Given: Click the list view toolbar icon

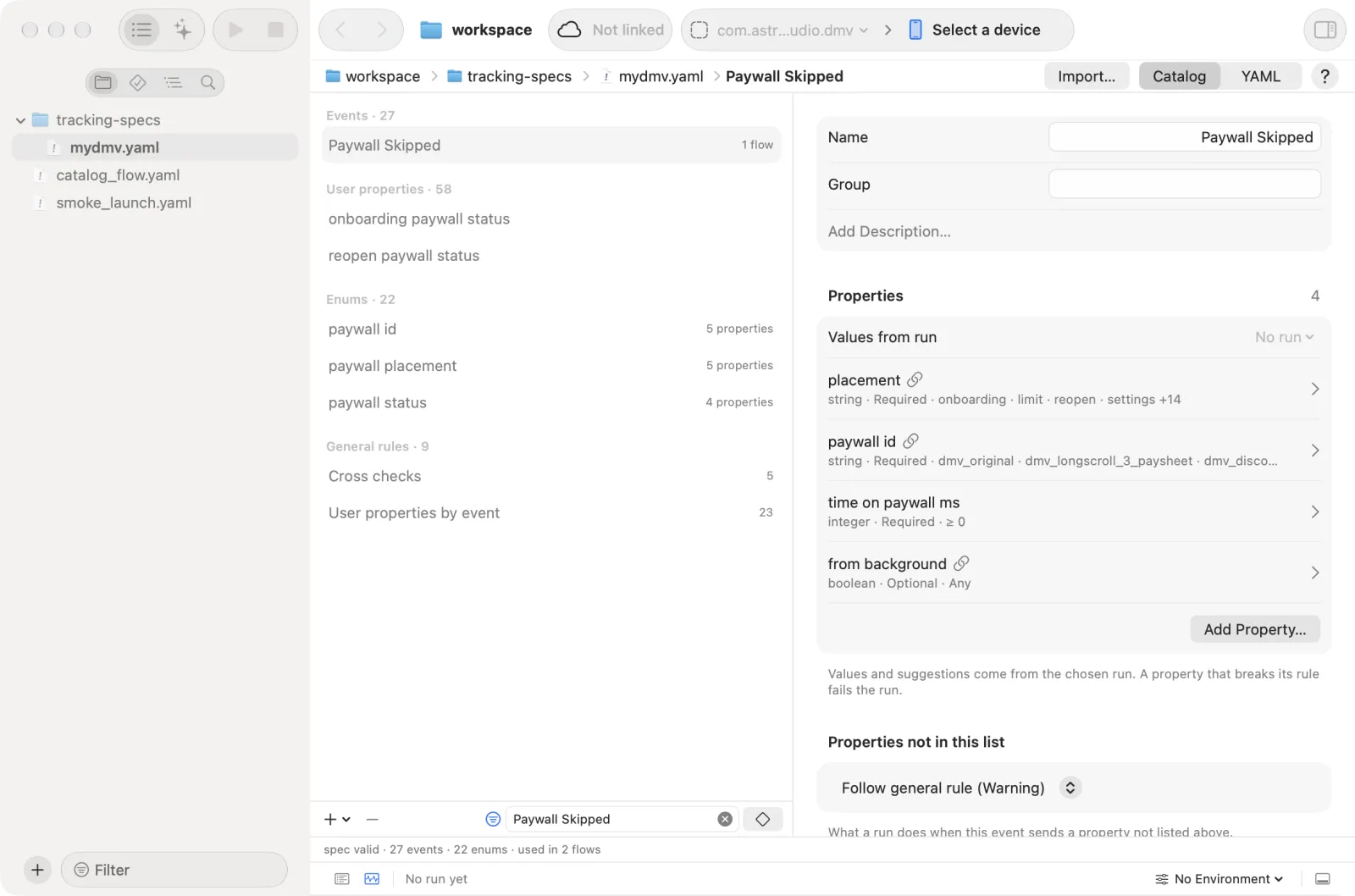Looking at the screenshot, I should pyautogui.click(x=141, y=30).
